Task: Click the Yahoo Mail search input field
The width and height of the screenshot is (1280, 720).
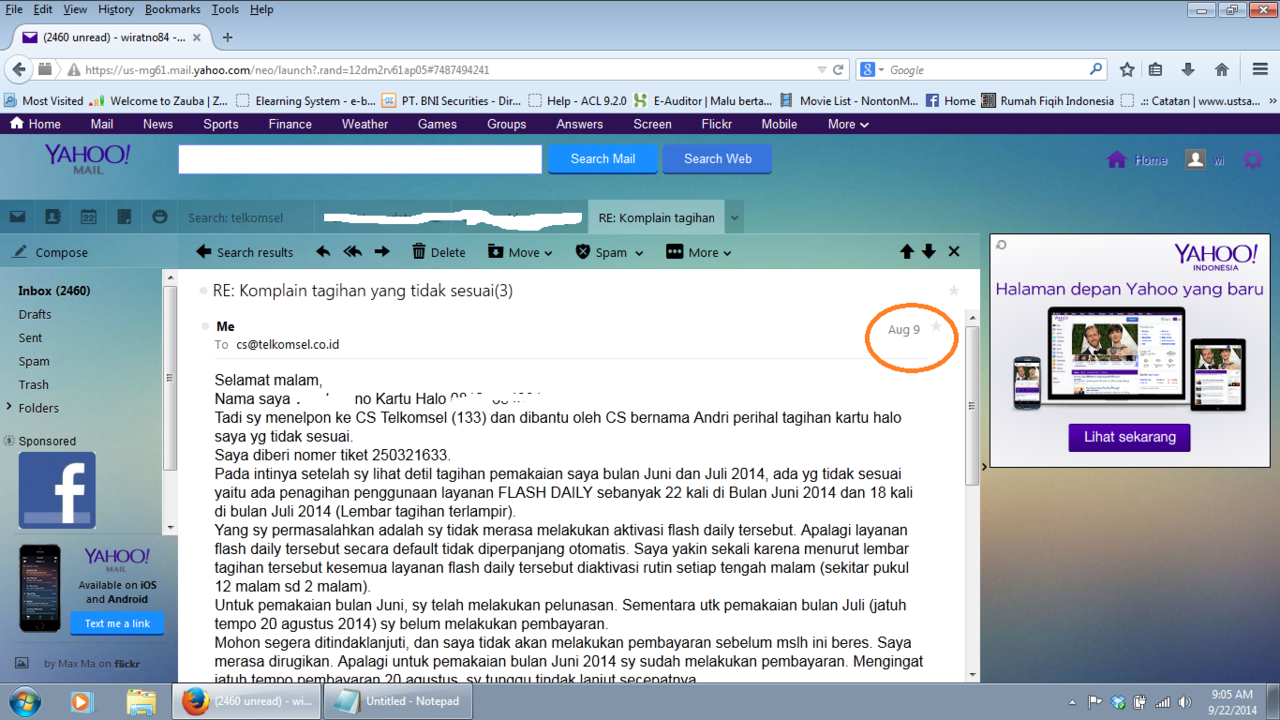Action: pyautogui.click(x=360, y=159)
